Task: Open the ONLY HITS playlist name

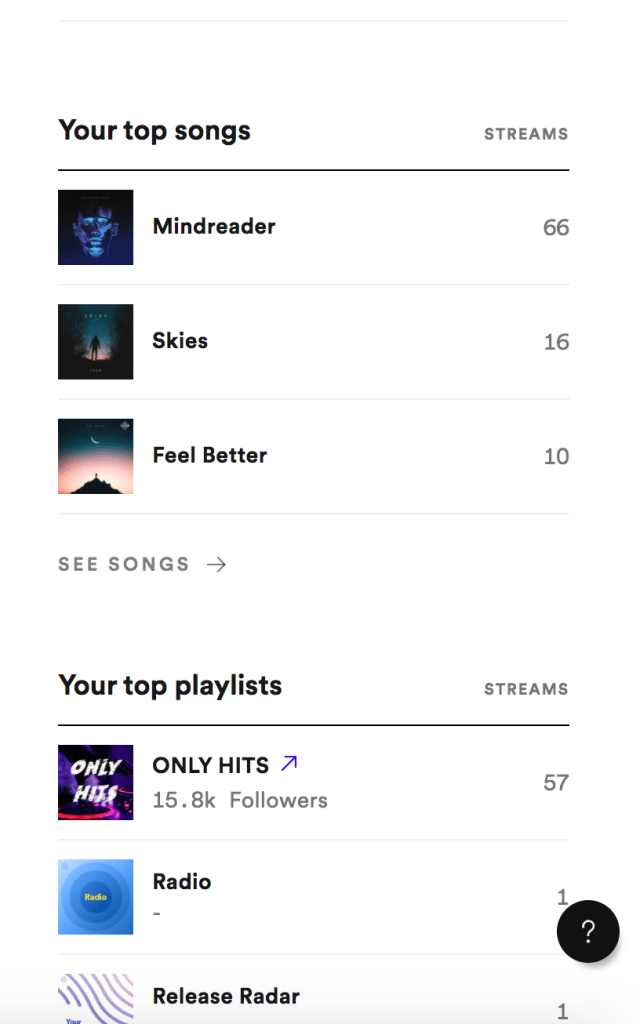Action: click(211, 765)
